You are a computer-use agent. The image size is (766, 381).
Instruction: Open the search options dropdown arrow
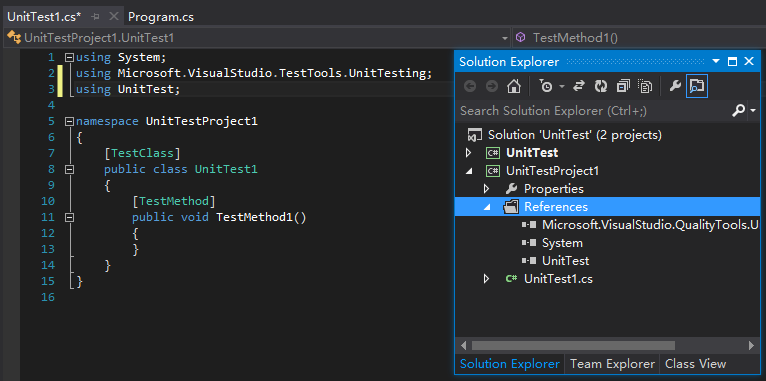[753, 111]
